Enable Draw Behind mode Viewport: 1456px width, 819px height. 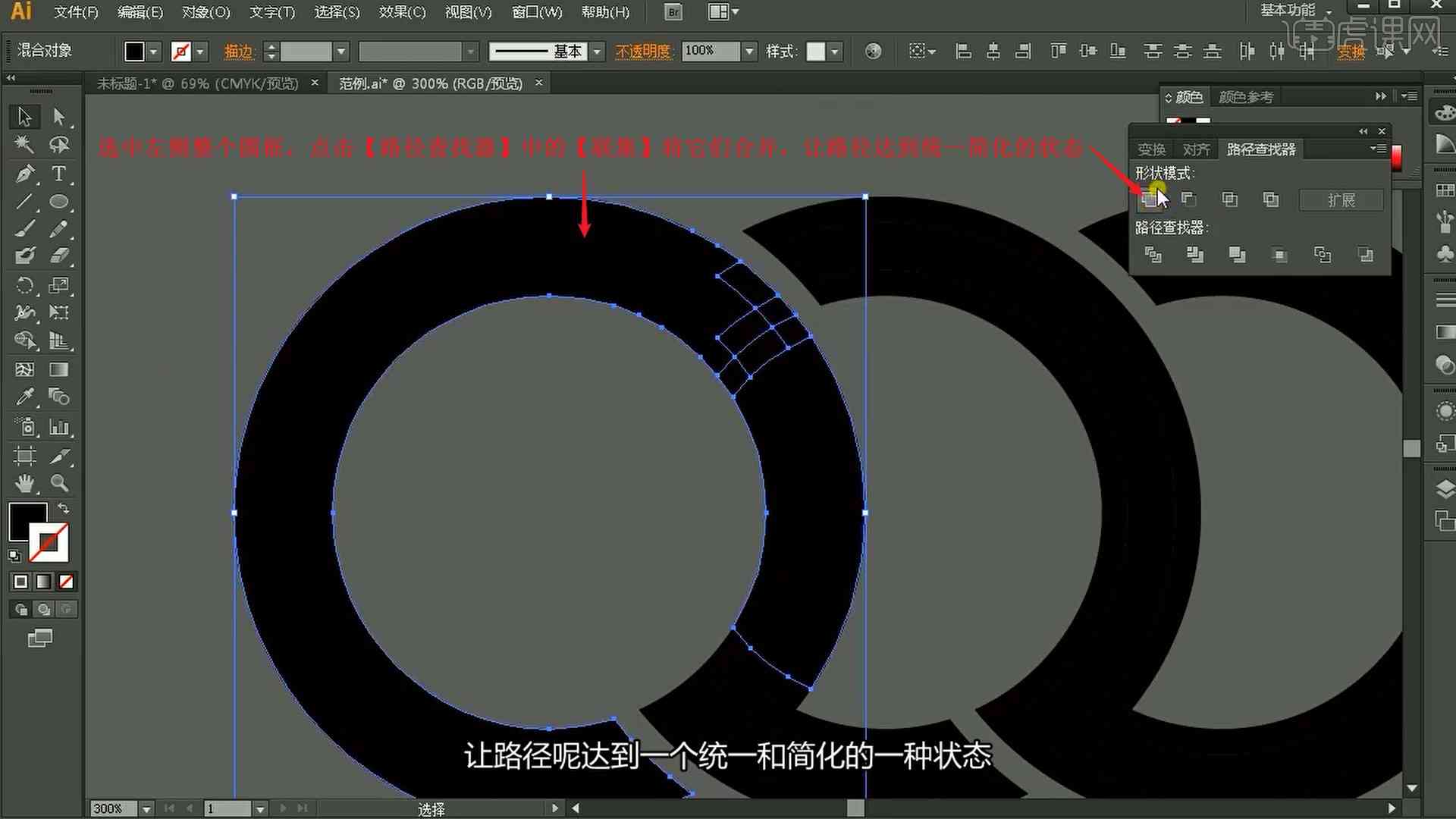(44, 609)
